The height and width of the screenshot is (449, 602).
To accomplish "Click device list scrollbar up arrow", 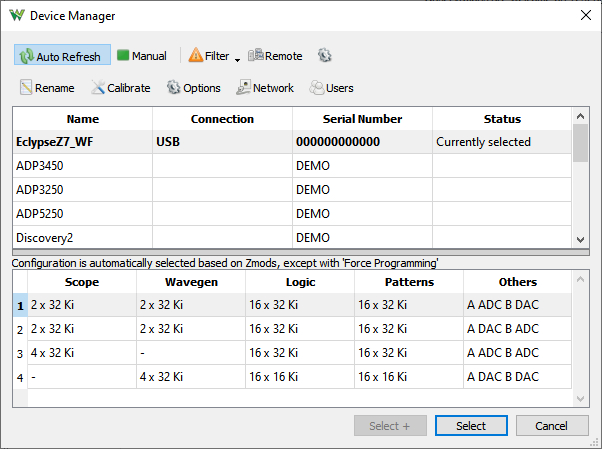I will click(580, 116).
